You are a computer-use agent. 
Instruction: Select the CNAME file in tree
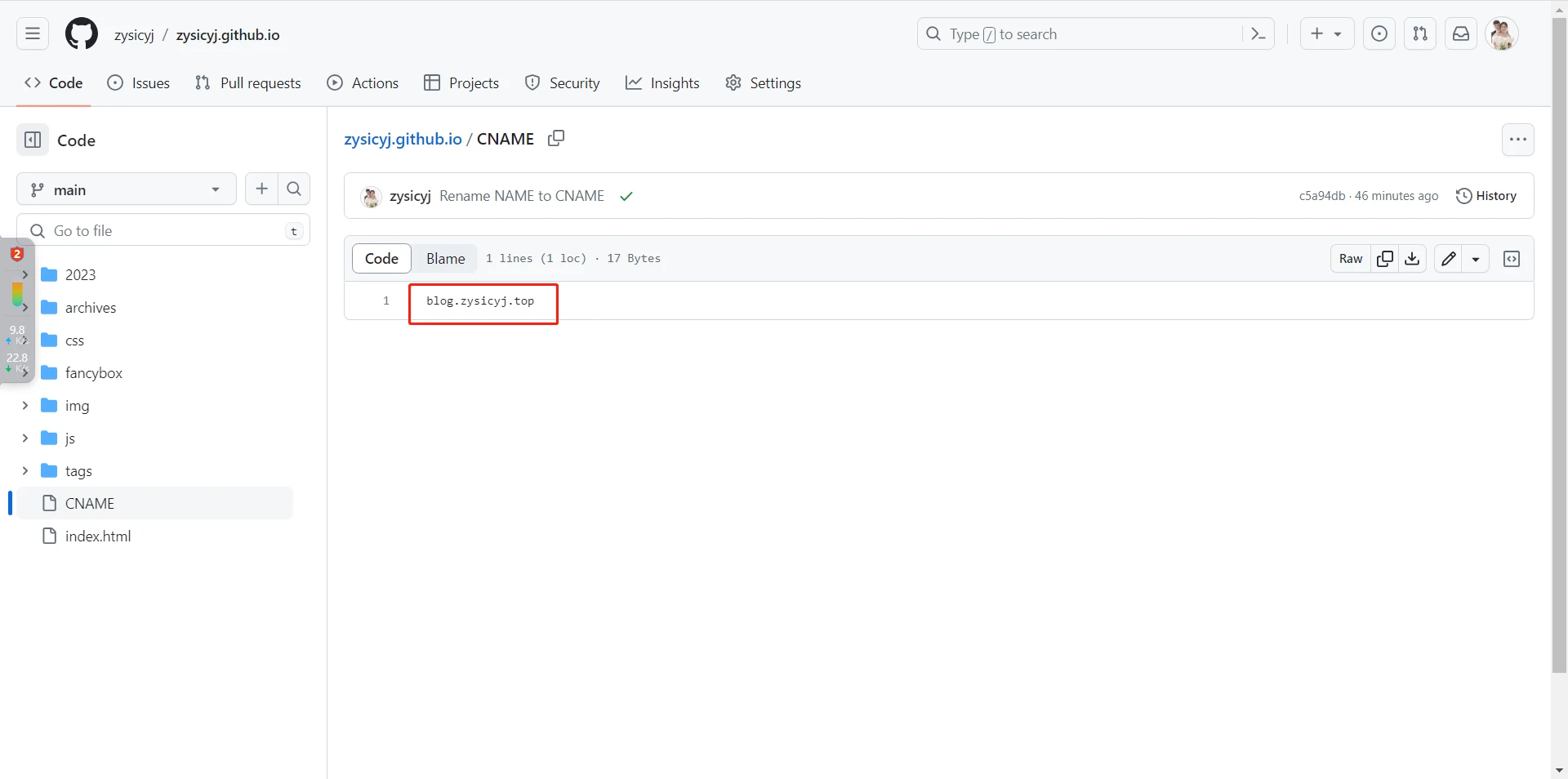(x=155, y=504)
